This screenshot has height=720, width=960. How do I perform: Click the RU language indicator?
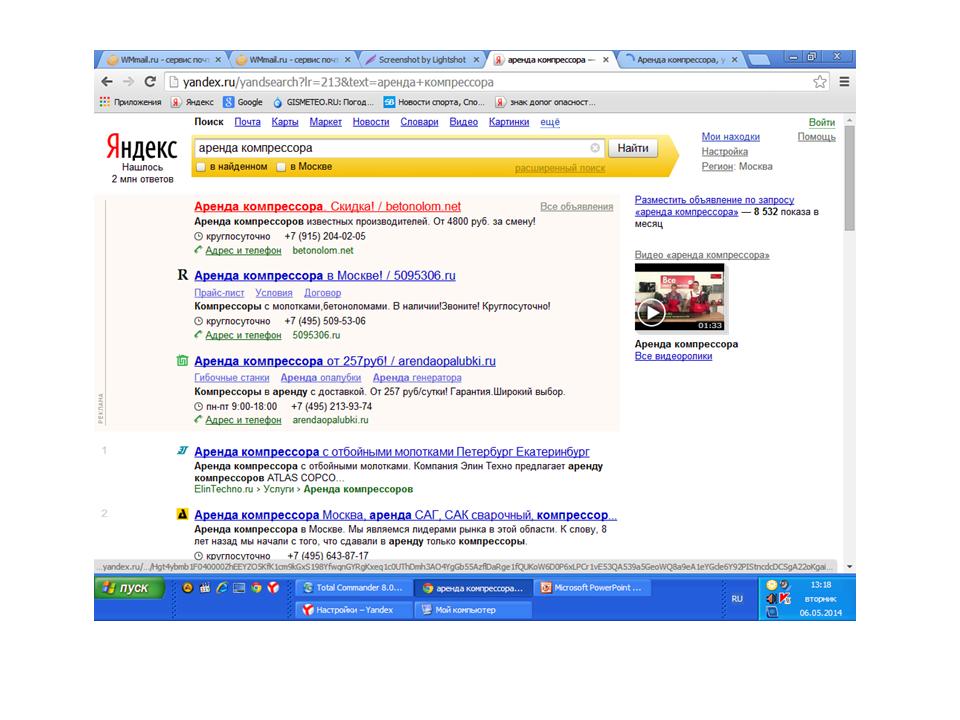(737, 599)
